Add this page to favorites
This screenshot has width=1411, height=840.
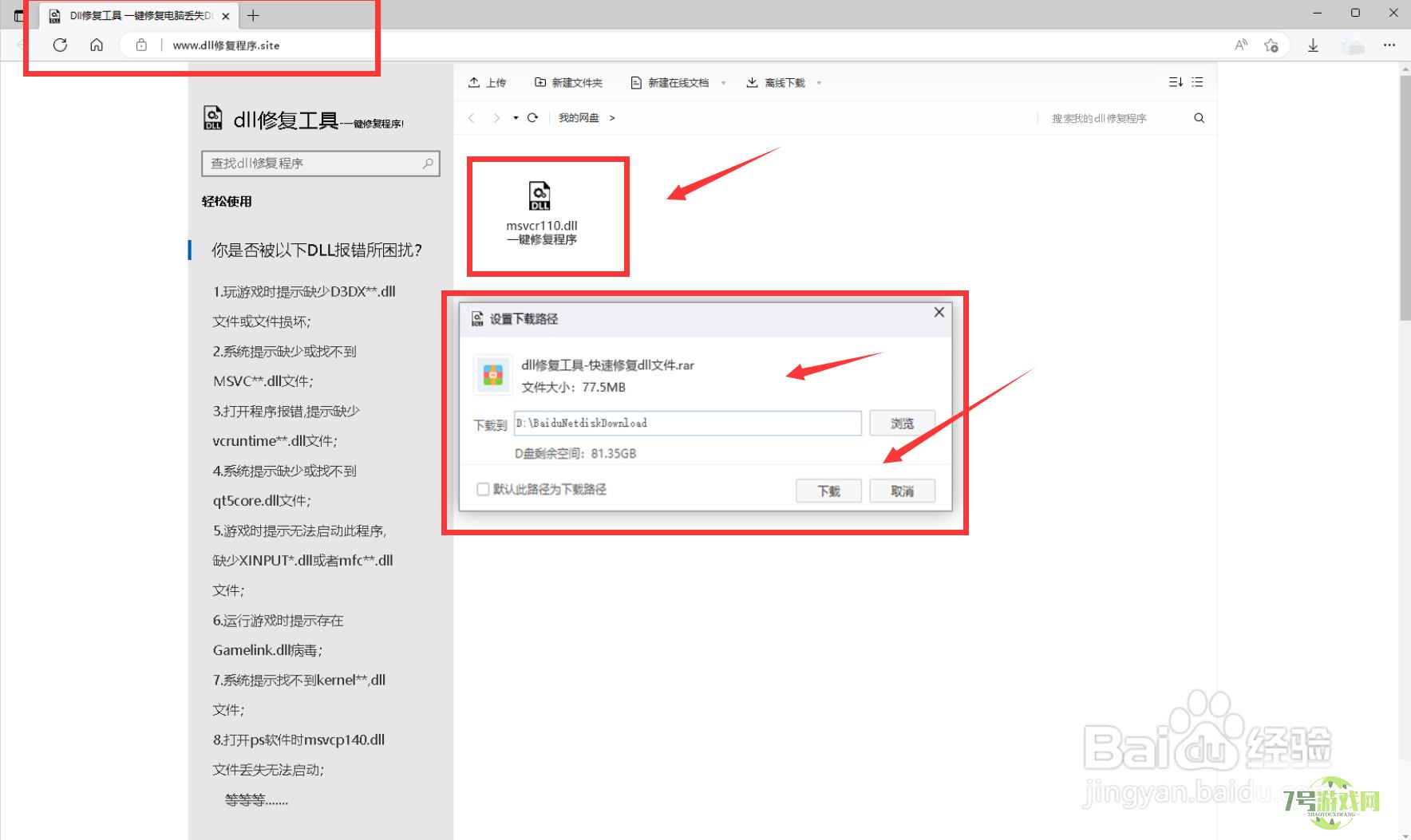[1271, 45]
